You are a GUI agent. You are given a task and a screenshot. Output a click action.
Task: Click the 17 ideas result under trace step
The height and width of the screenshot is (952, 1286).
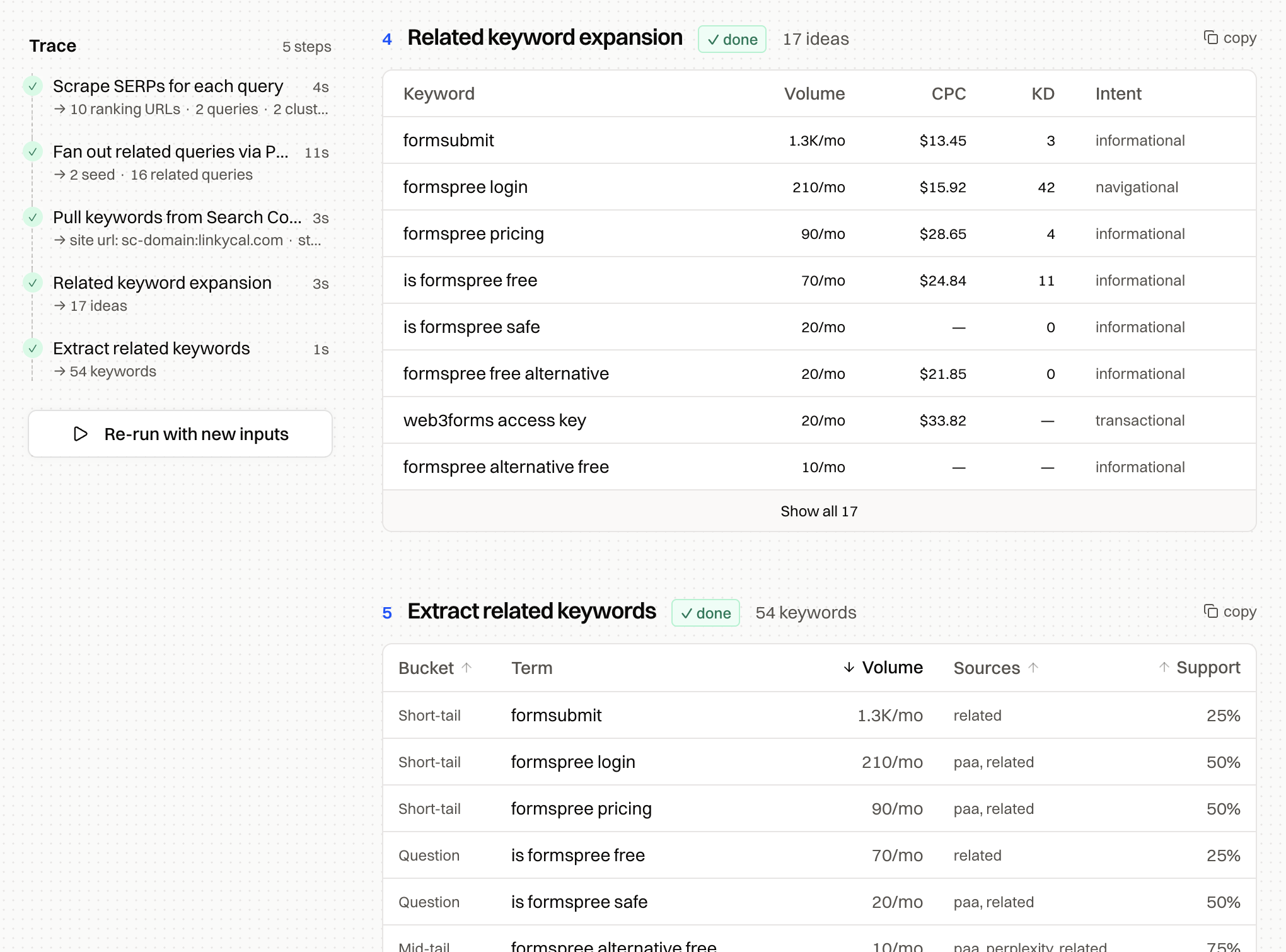98,306
